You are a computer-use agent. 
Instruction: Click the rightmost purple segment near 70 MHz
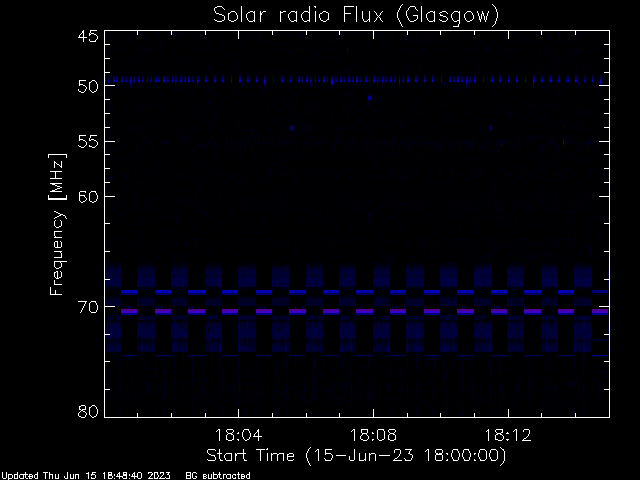click(600, 311)
